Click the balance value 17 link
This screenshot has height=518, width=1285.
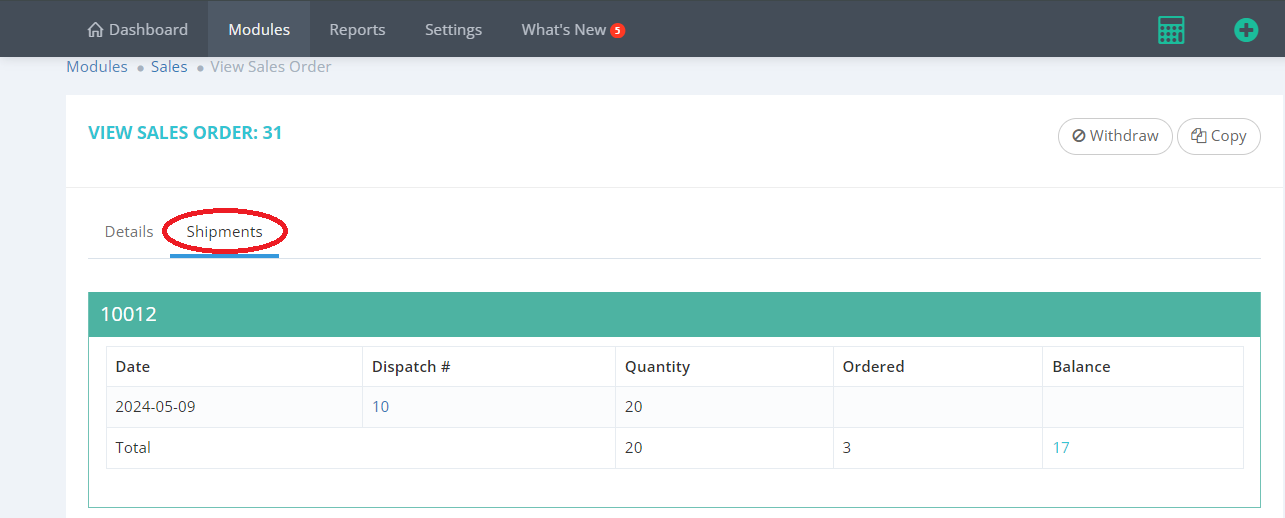click(x=1061, y=448)
